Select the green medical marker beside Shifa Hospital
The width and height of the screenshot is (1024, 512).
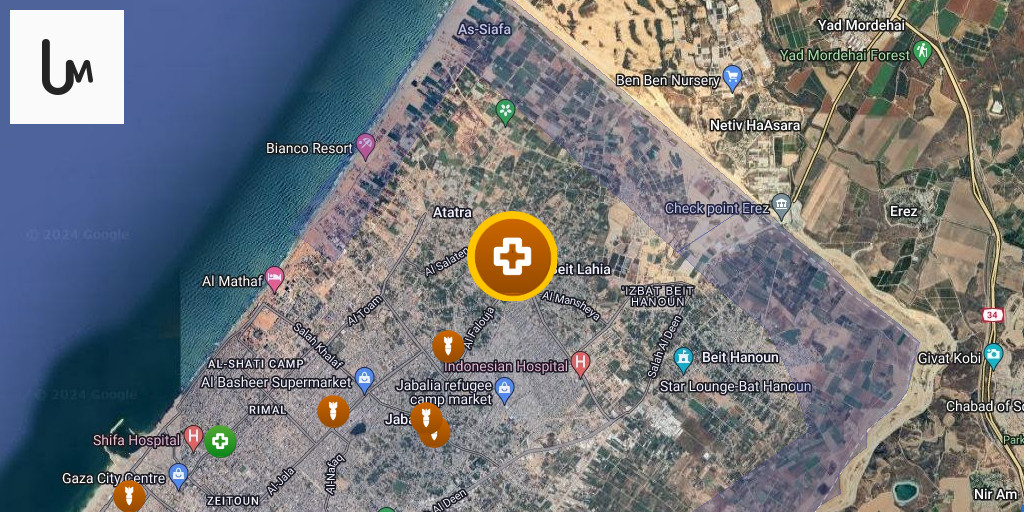point(221,442)
